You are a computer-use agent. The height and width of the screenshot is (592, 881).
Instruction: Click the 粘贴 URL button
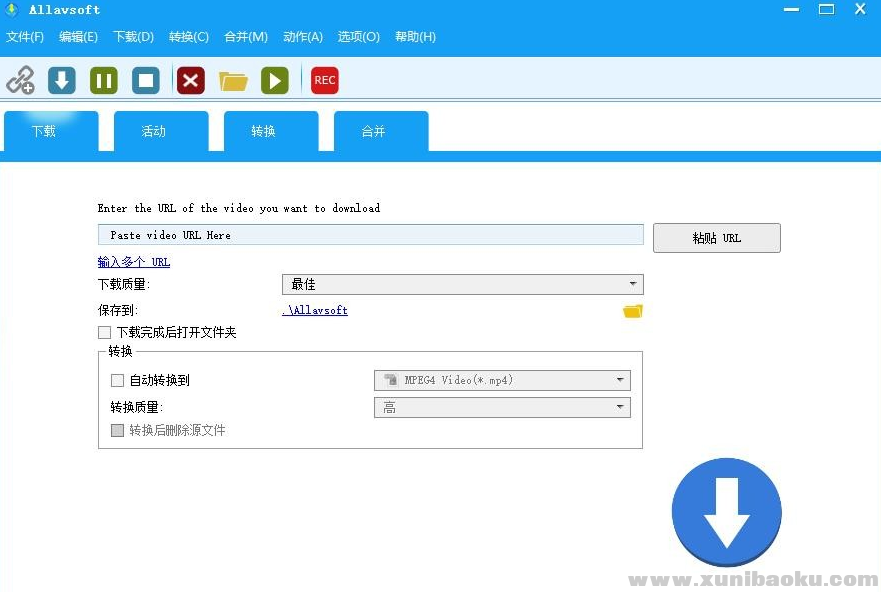click(716, 237)
